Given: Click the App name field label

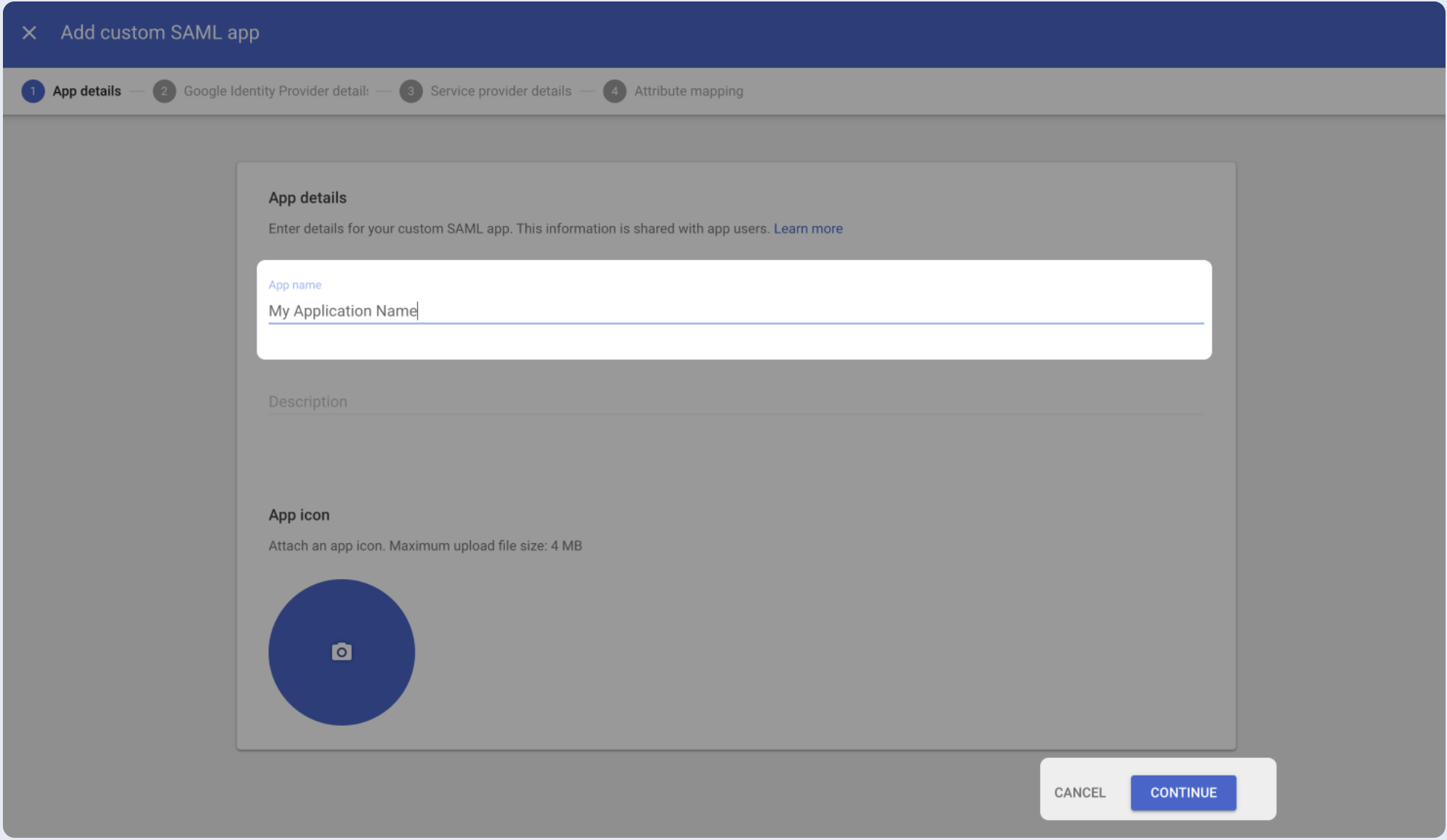Looking at the screenshot, I should click(x=295, y=285).
